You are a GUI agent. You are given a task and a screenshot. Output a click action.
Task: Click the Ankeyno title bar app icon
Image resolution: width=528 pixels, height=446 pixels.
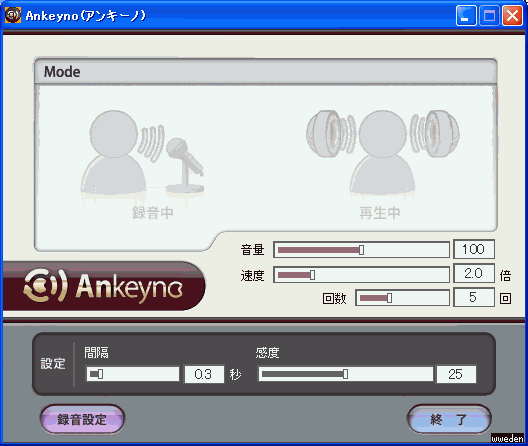13,15
